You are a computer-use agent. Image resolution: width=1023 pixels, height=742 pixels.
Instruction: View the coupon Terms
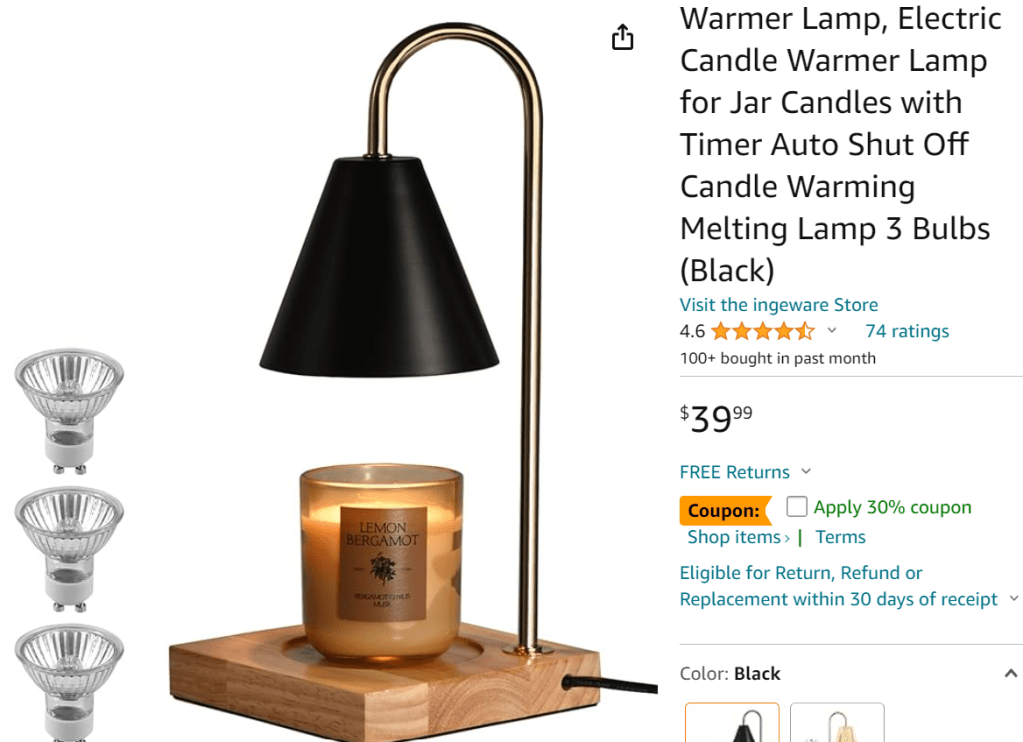click(840, 537)
